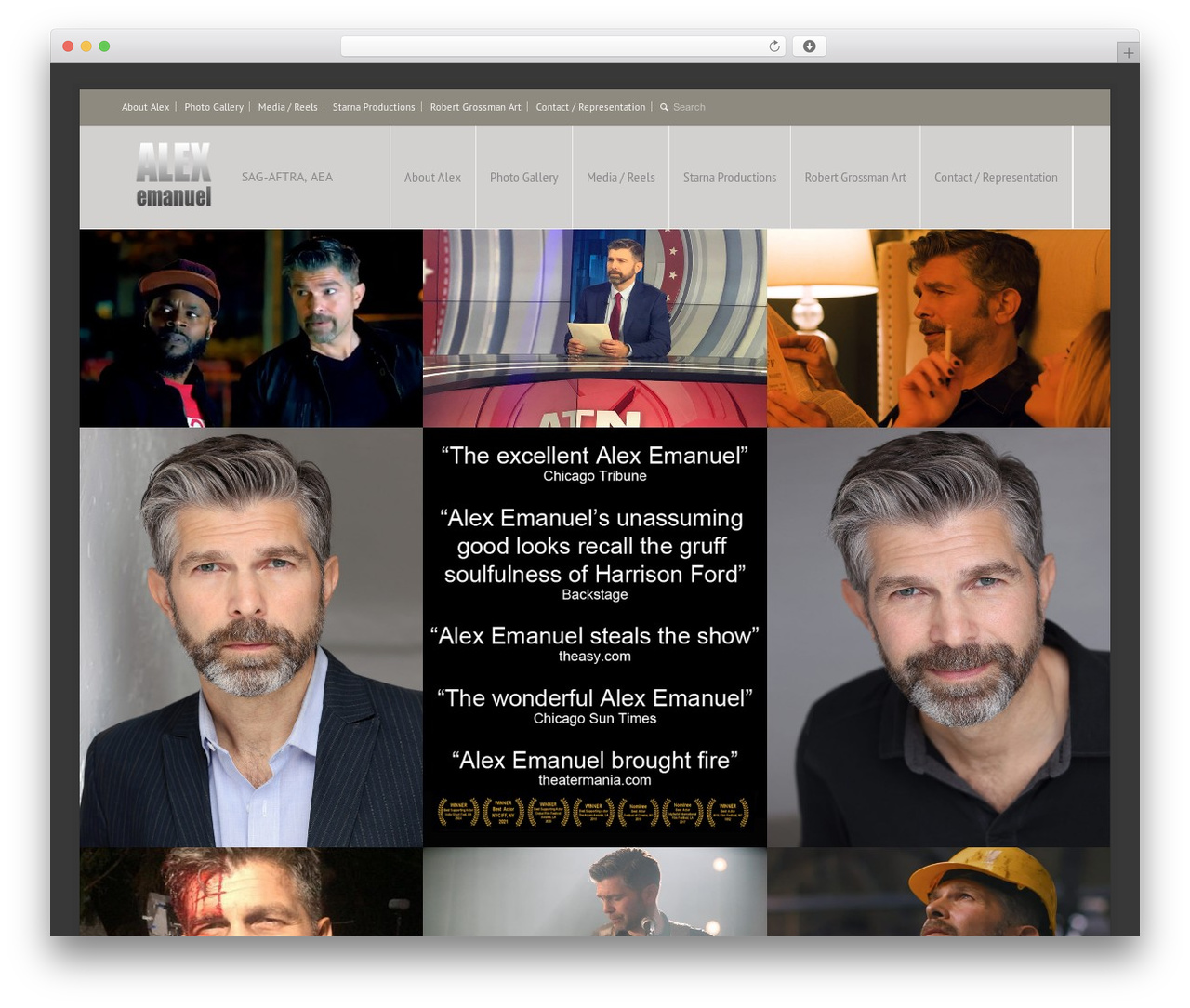Click the Alex Emanuel site logo
The height and width of the screenshot is (1008, 1190).
point(174,175)
